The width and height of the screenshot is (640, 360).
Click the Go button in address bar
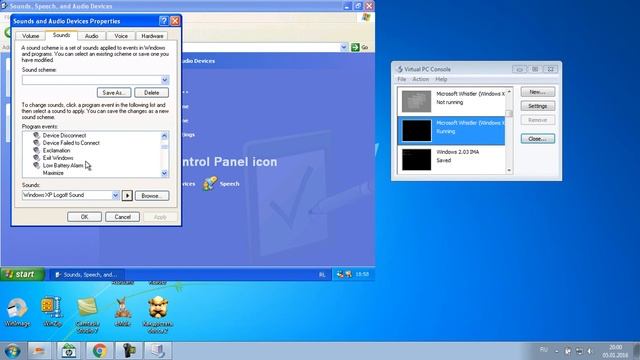point(360,47)
